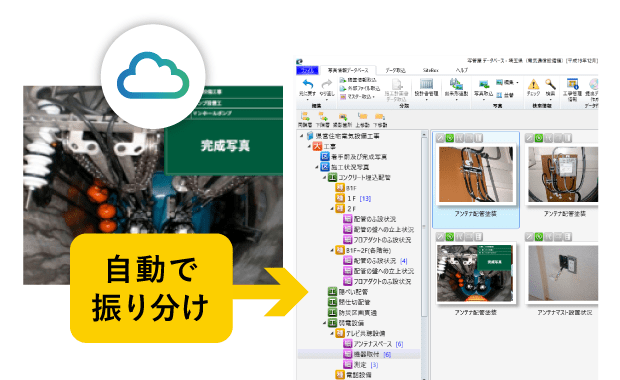Click the book icon of 県営住宅電気設備工事
Screen dimensions: 620x380
coord(310,136)
